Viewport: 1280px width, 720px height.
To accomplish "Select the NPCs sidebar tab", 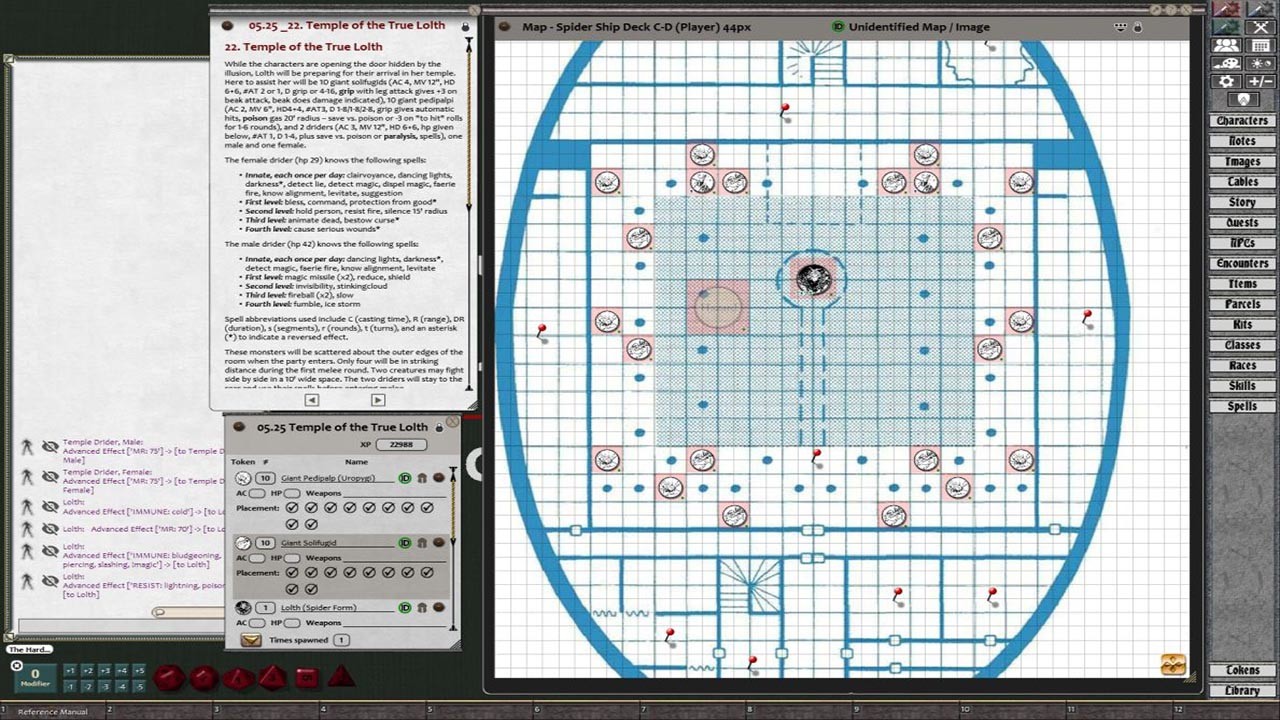I will (1241, 242).
